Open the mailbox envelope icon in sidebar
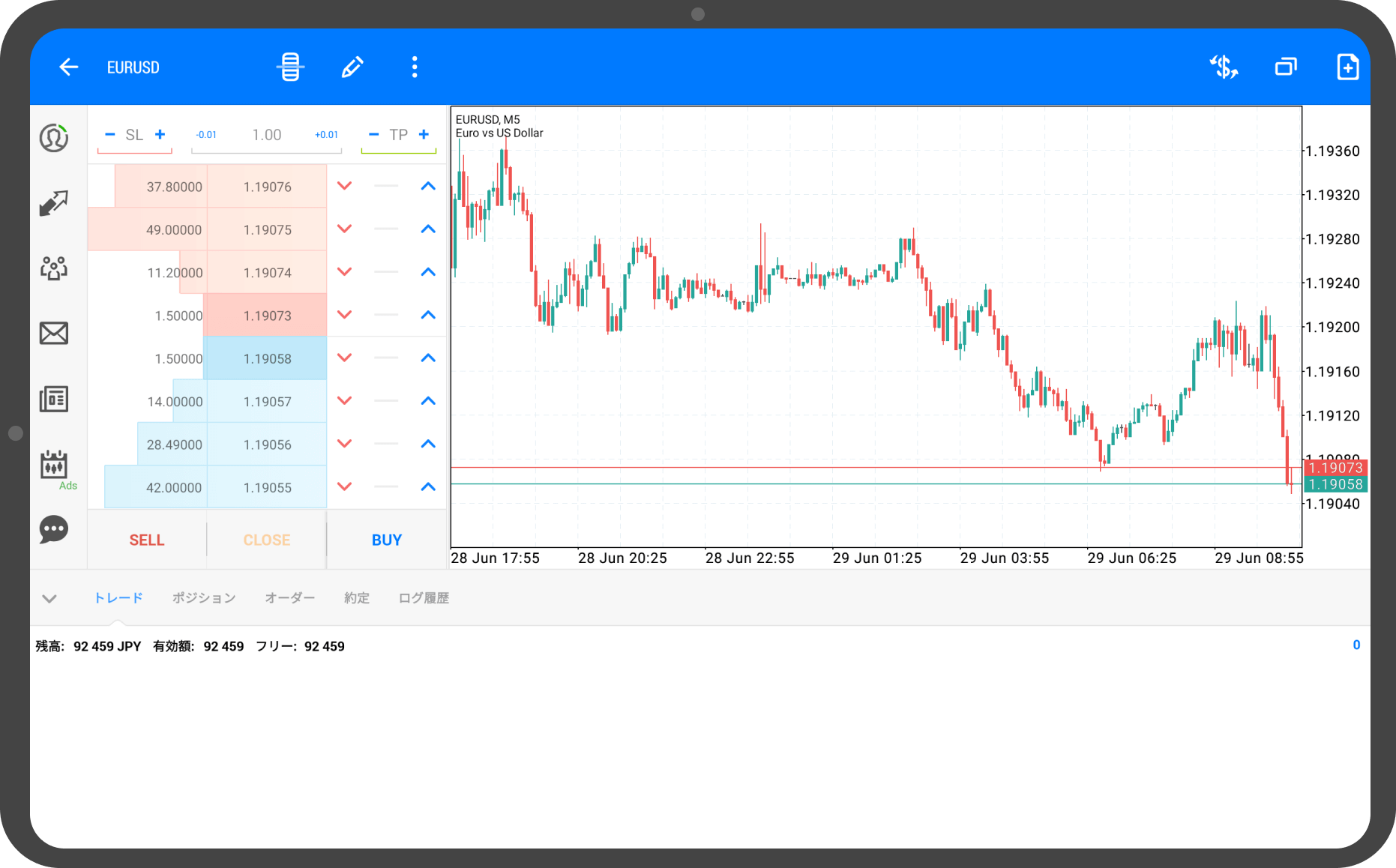Image resolution: width=1396 pixels, height=868 pixels. pyautogui.click(x=54, y=333)
